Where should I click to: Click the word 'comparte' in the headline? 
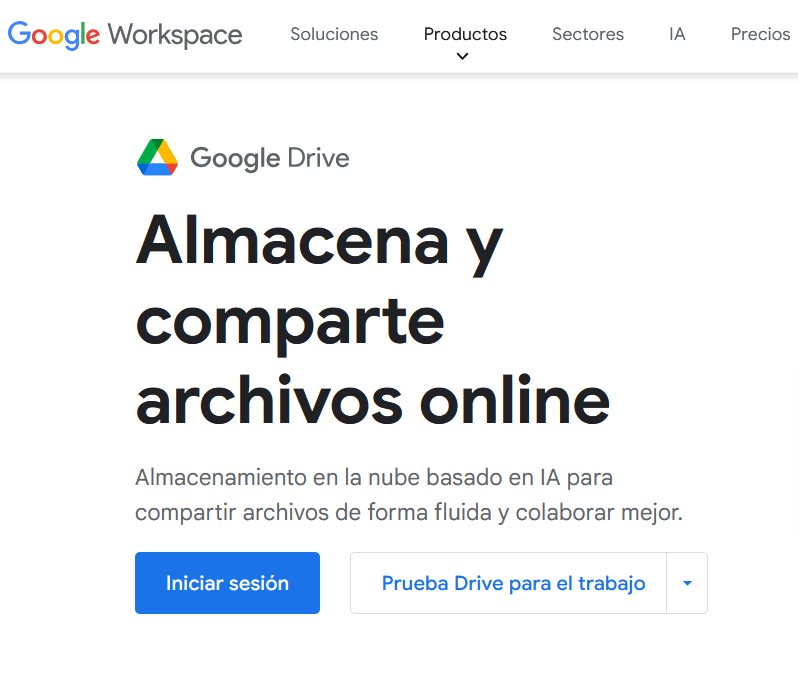point(290,318)
